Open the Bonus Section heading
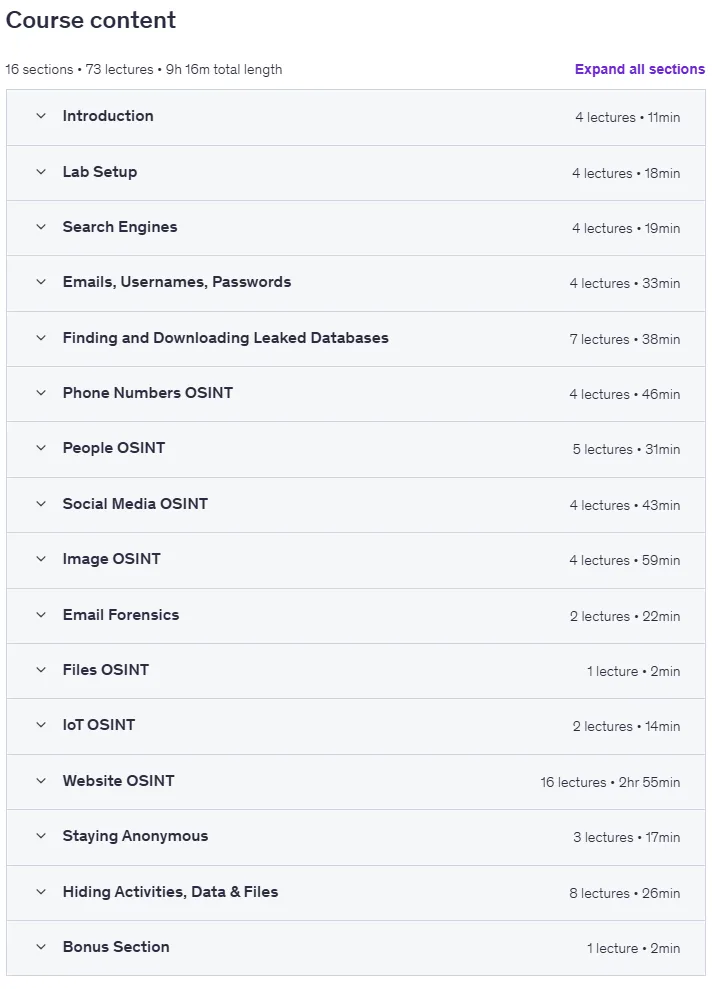 point(116,947)
